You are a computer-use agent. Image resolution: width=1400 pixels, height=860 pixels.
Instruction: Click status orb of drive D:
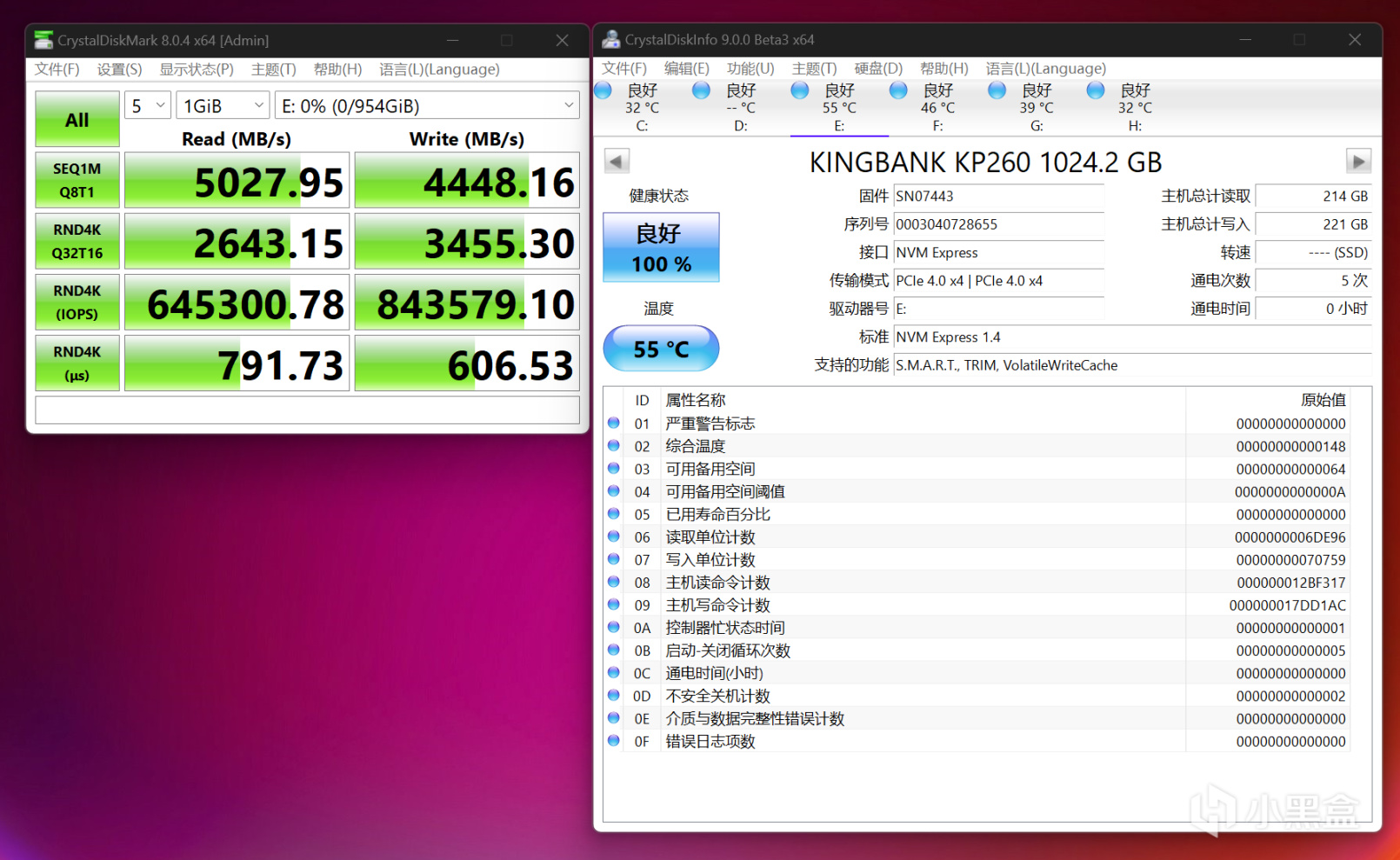[x=701, y=90]
